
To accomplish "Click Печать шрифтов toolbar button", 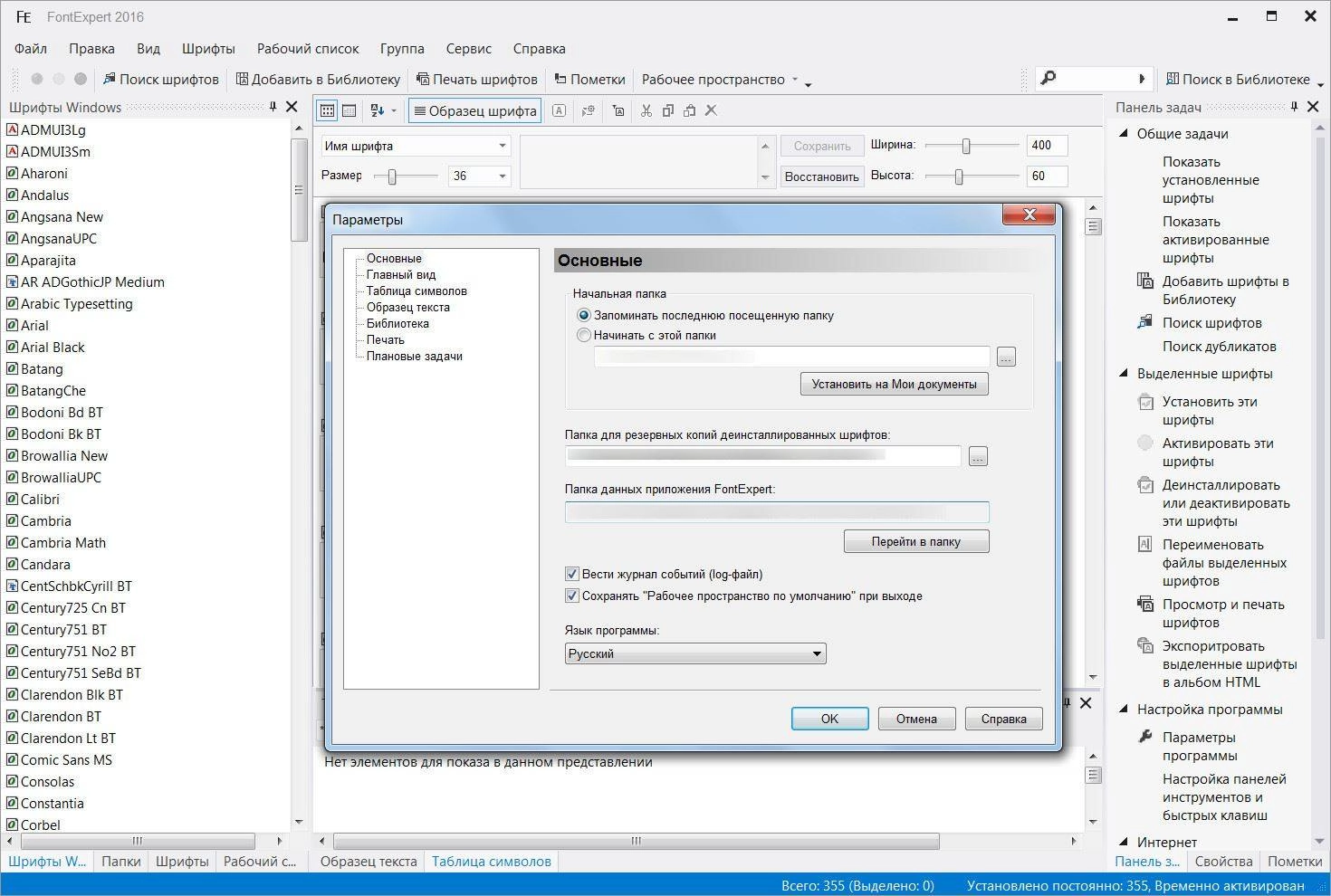I will pos(476,79).
